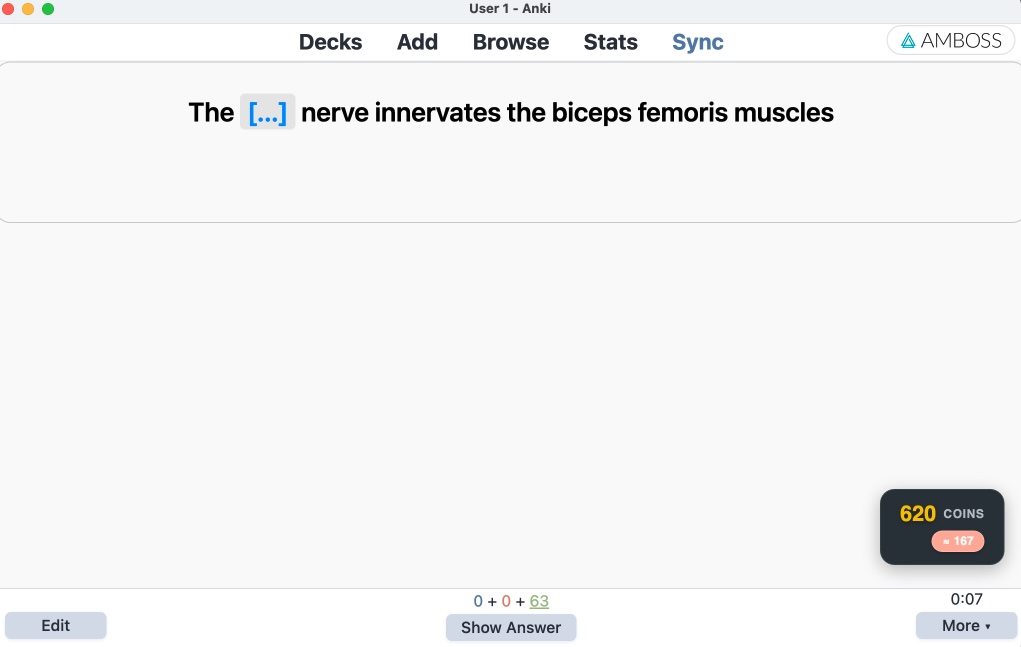
Task: View the Stats page
Action: 610,42
